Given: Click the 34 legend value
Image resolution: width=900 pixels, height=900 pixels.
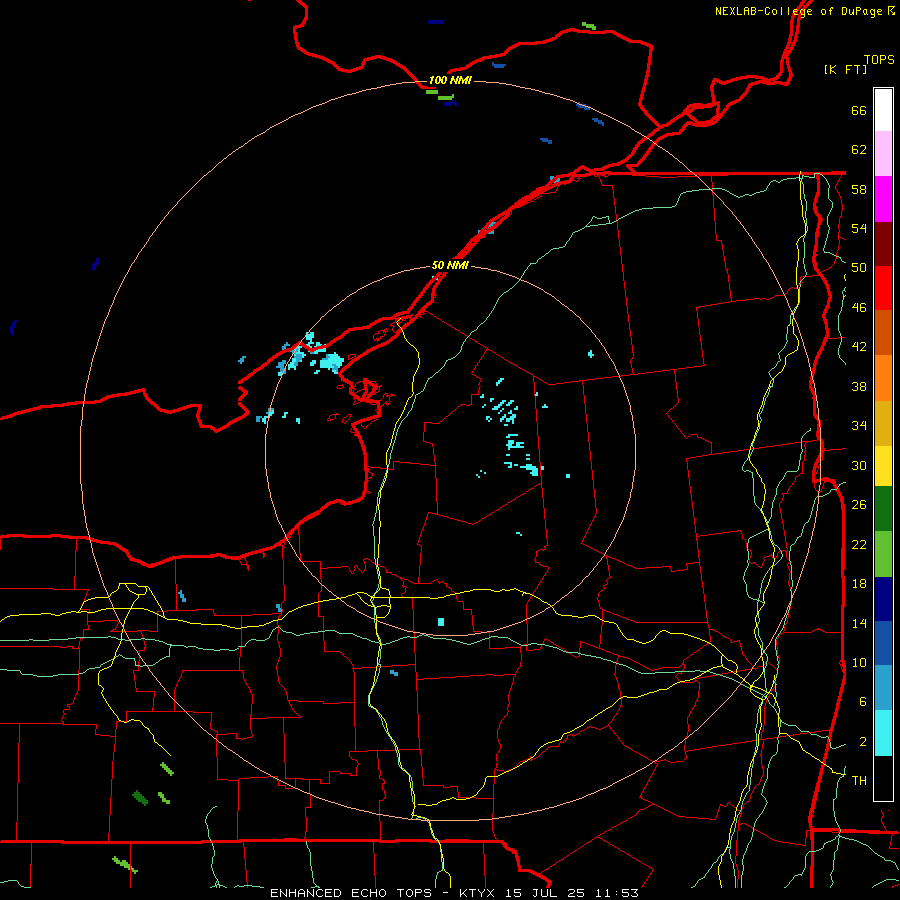Looking at the screenshot, I should click(x=859, y=426).
